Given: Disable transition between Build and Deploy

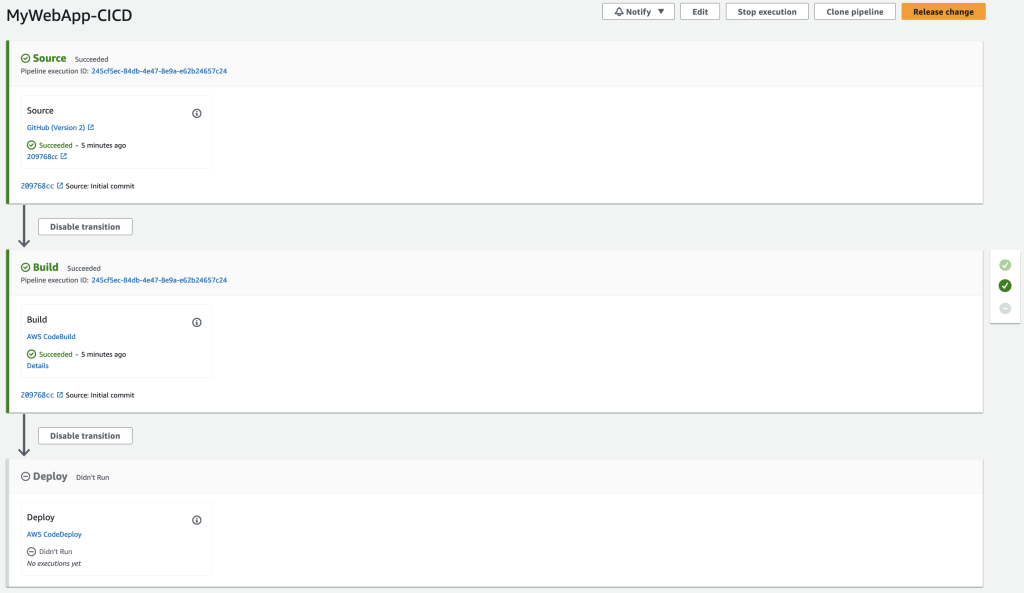Looking at the screenshot, I should tap(85, 436).
